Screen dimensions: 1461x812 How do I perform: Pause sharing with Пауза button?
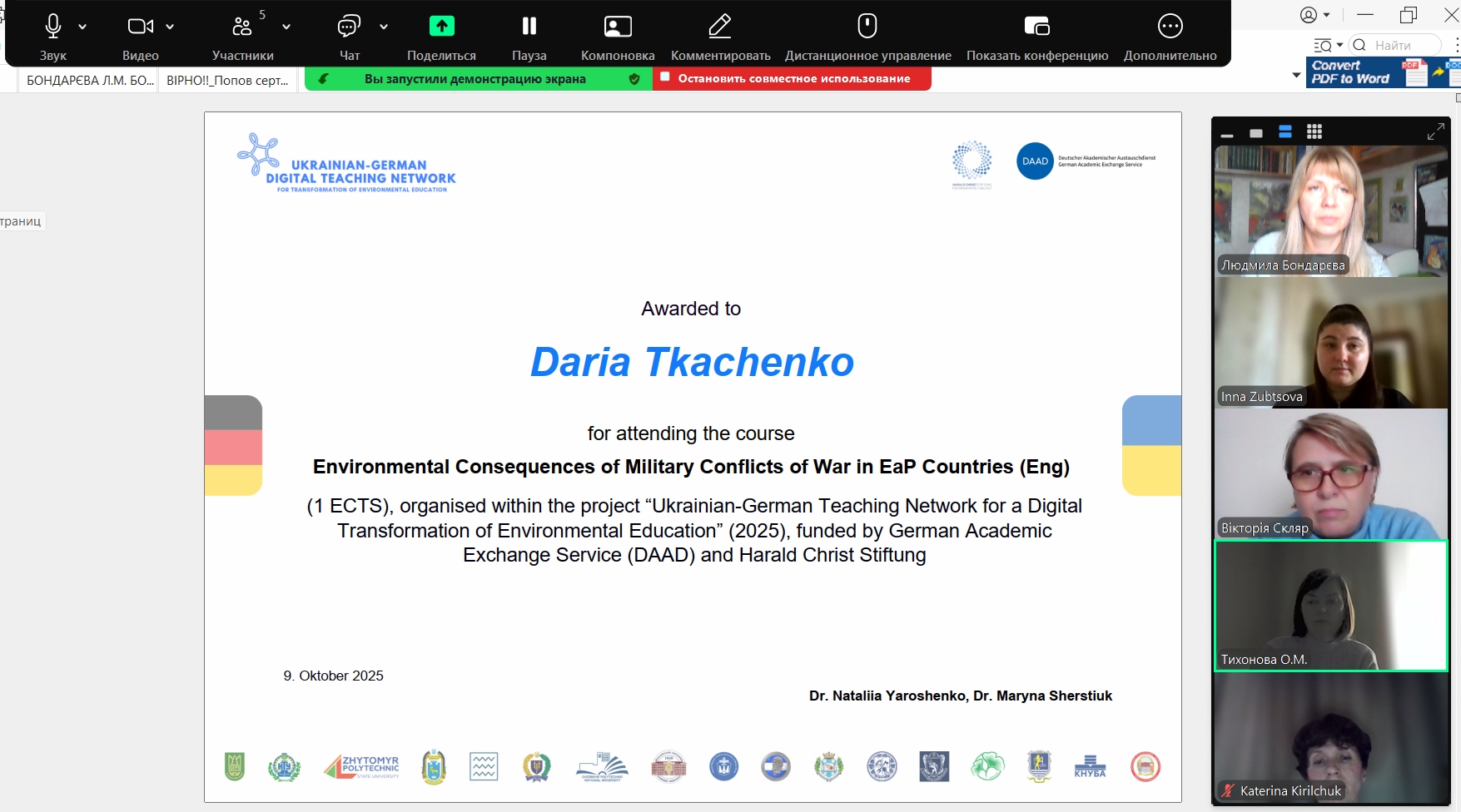529,27
